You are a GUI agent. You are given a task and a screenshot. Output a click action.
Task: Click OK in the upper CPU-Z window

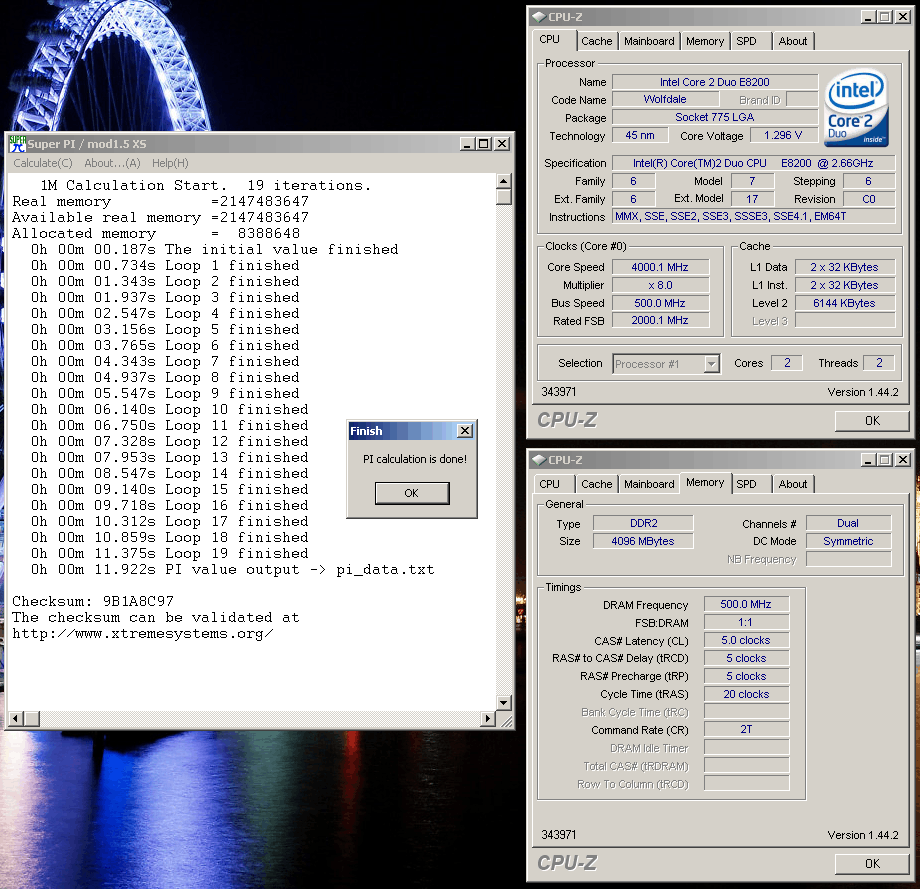872,420
